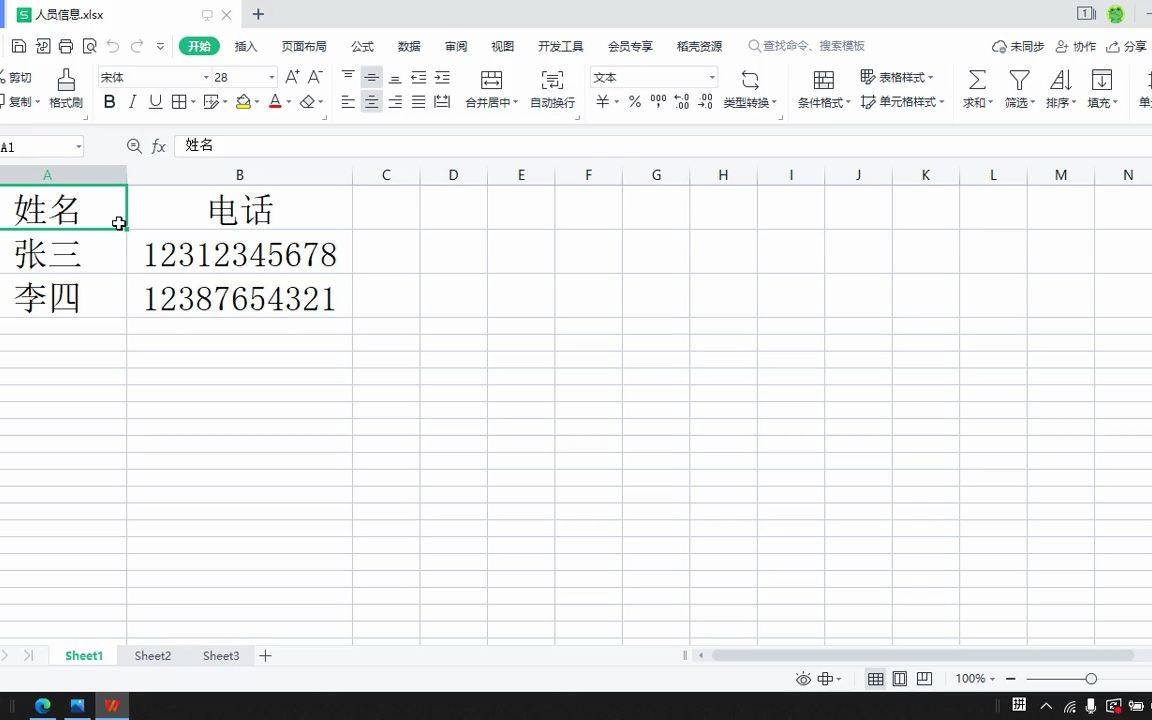1152x720 pixels.
Task: Open the 文本 number format dropdown
Action: (x=710, y=77)
